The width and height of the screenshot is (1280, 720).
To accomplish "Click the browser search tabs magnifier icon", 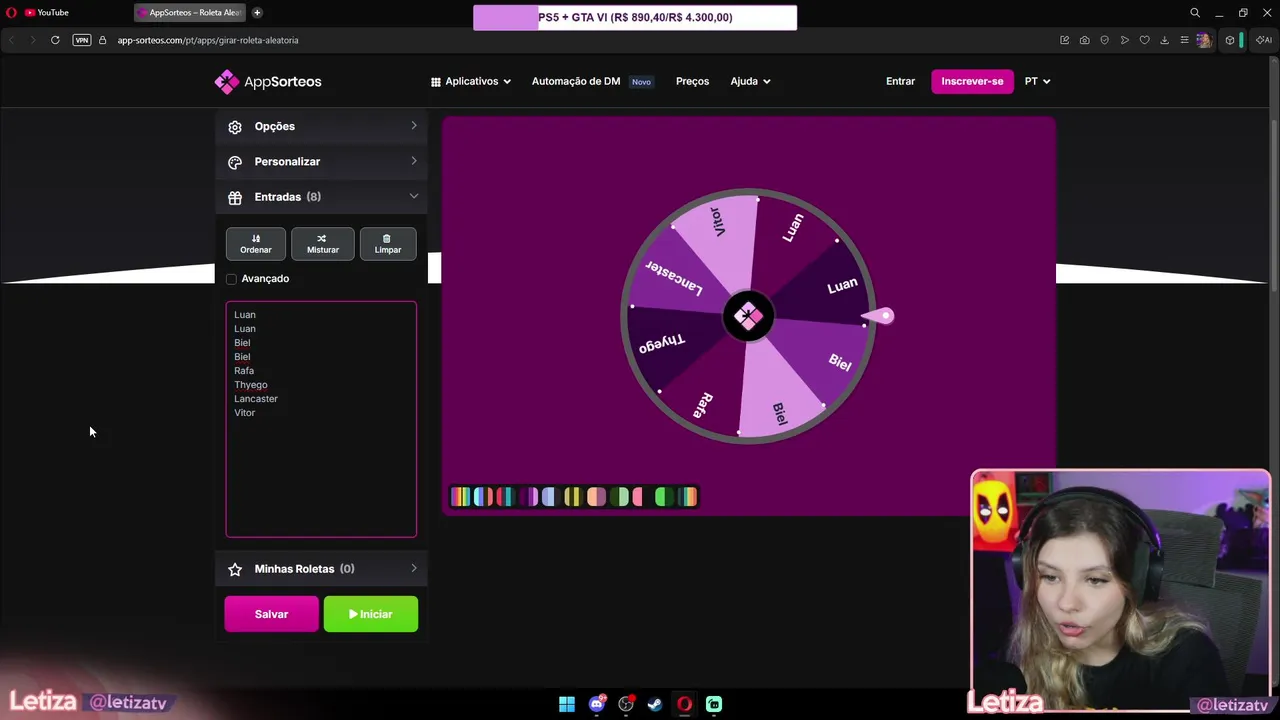I will 1195,13.
